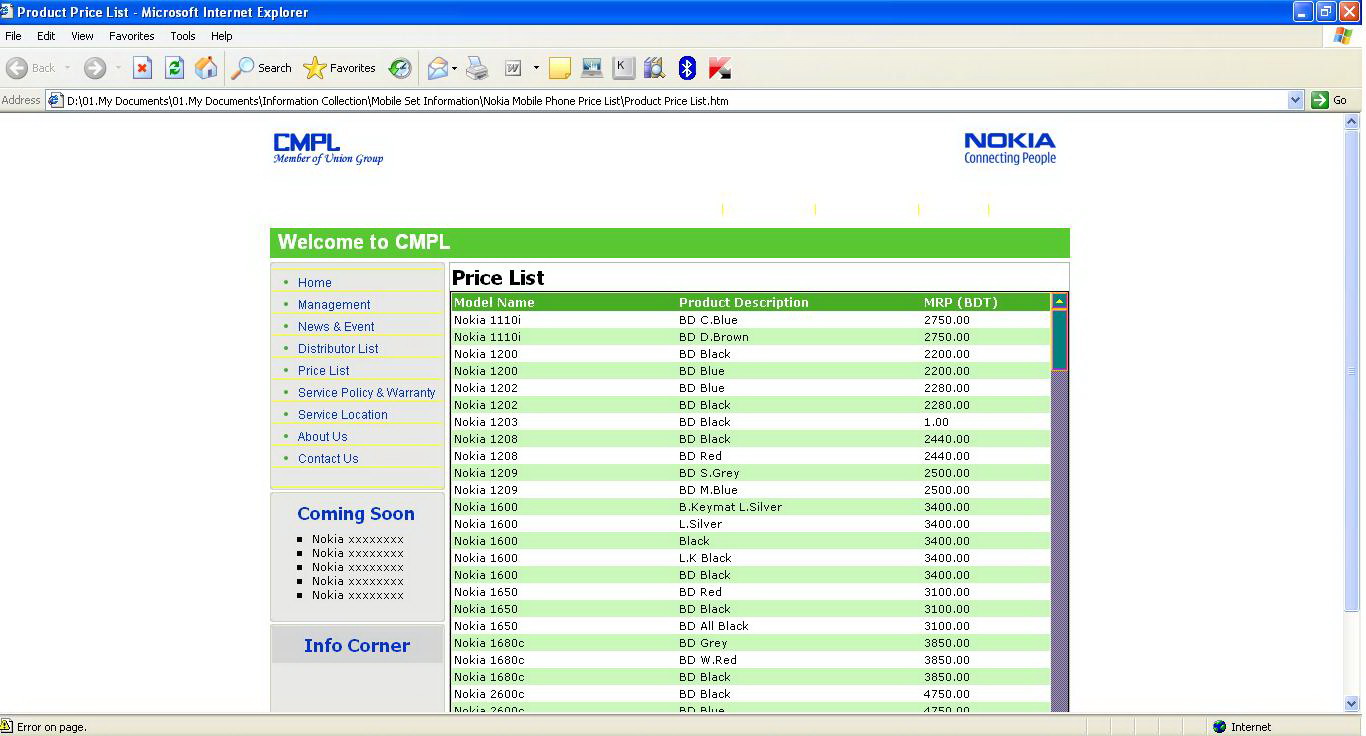Click the page scrollbar down arrow
1366x736 pixels.
coord(1352,703)
